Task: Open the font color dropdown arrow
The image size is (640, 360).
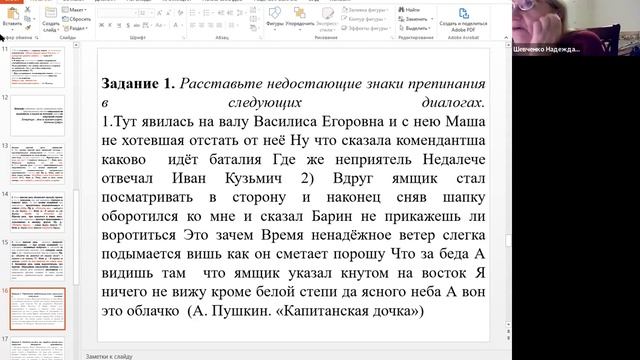Action: [x=182, y=25]
